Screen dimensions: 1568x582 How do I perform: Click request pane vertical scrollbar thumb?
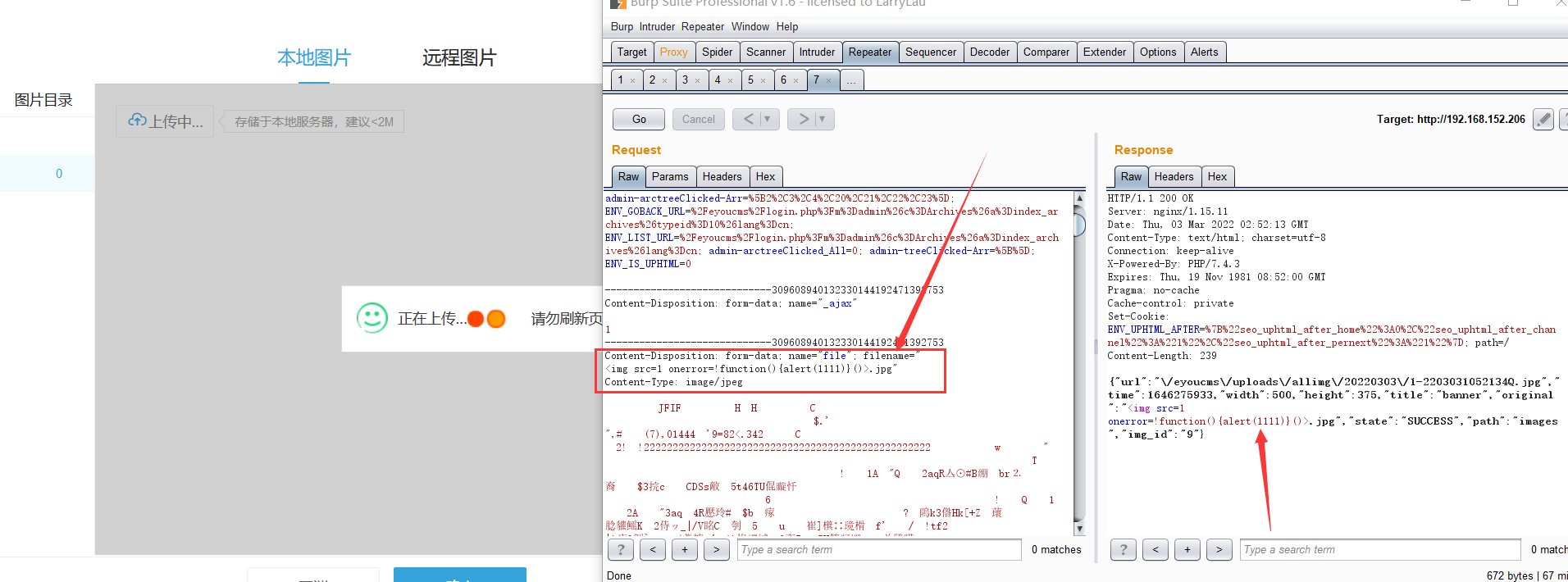(1079, 224)
